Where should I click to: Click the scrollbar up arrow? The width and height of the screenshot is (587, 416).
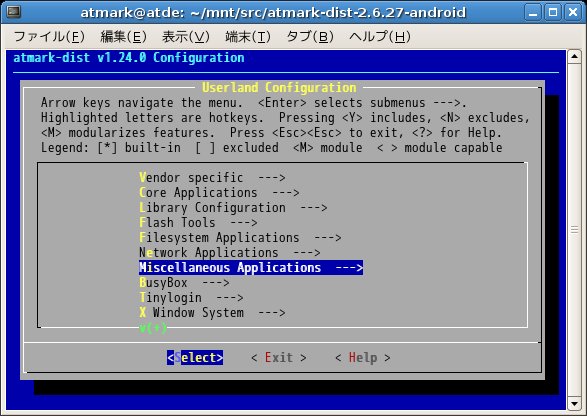coord(574,57)
